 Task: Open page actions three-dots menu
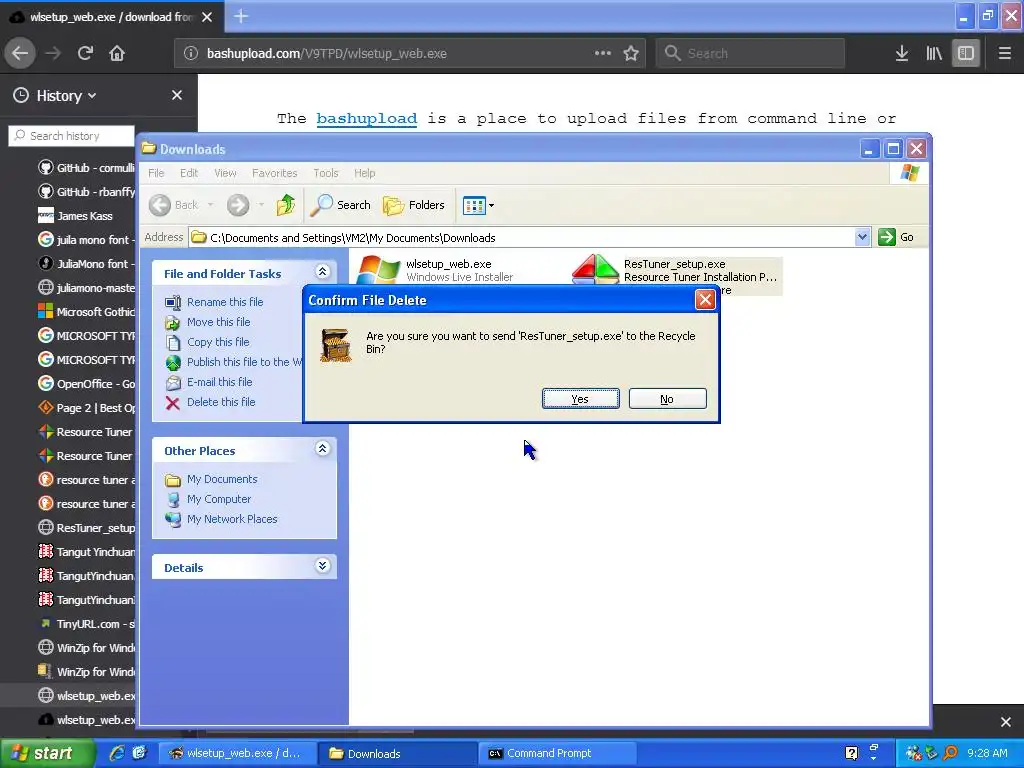[602, 53]
